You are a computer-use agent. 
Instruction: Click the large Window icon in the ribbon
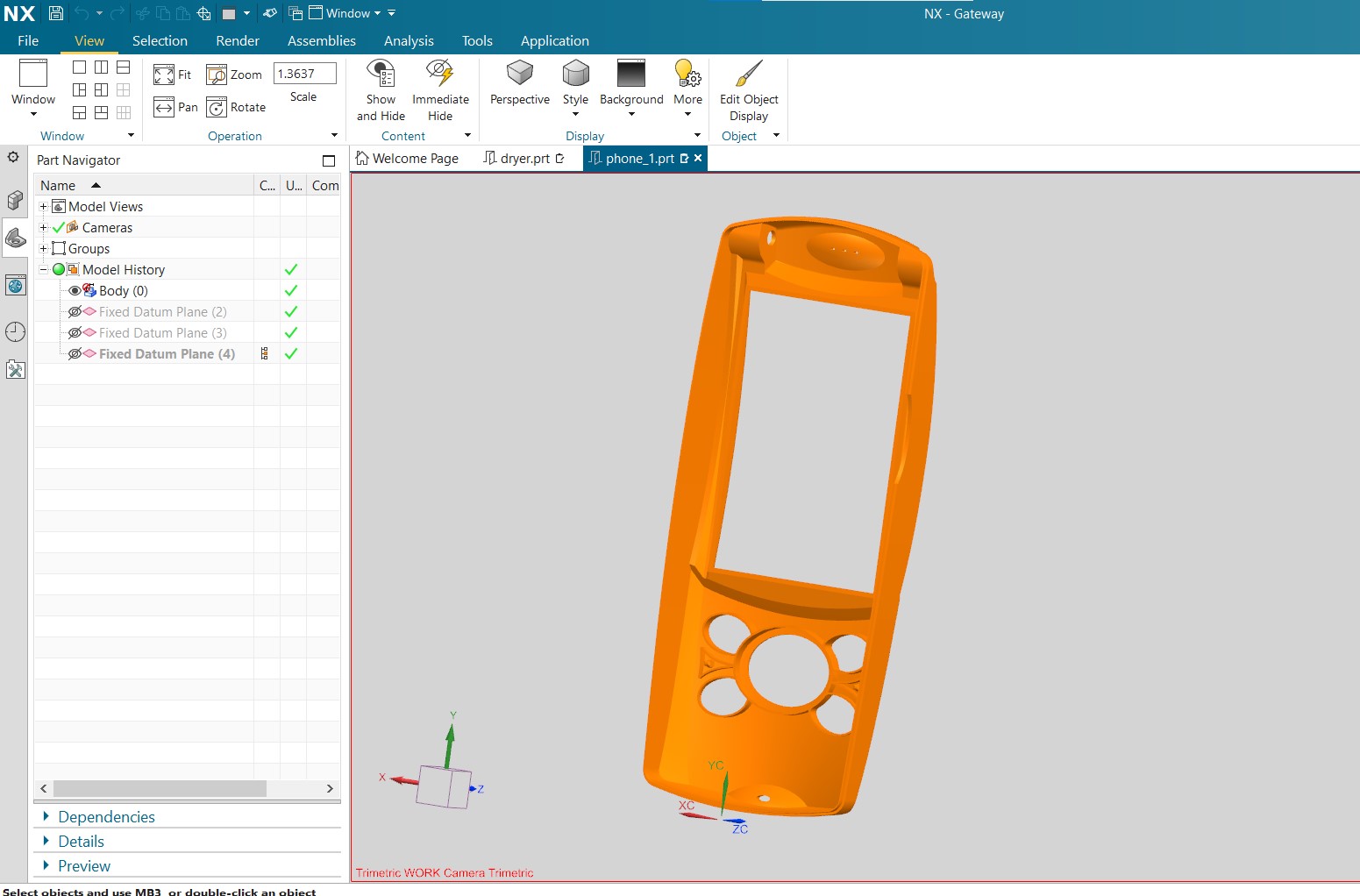(33, 74)
